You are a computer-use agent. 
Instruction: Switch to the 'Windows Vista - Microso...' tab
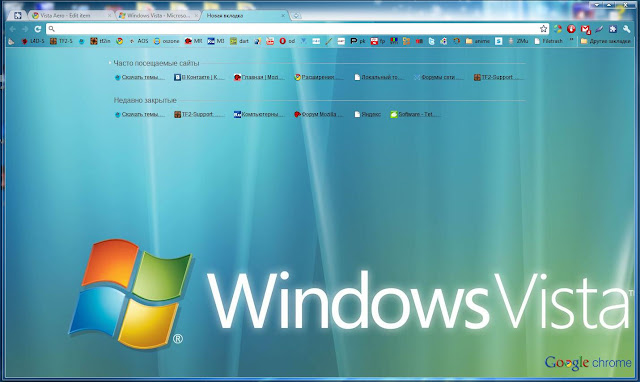159,16
